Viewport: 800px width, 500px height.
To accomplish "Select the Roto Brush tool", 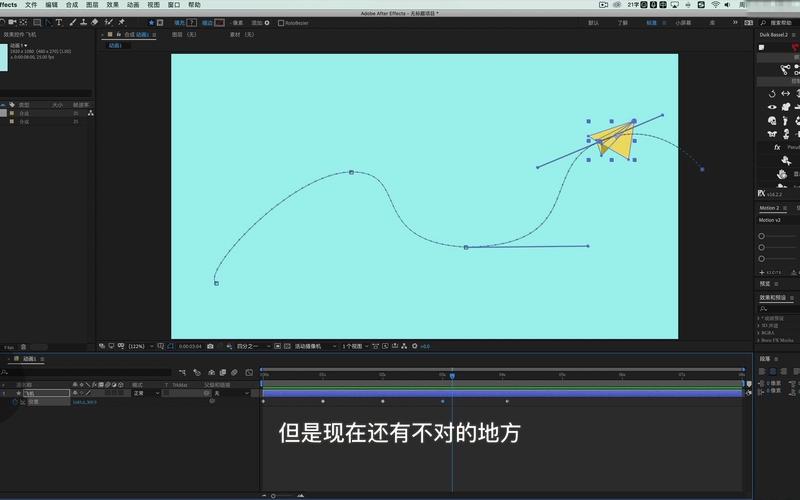I will 108,22.
